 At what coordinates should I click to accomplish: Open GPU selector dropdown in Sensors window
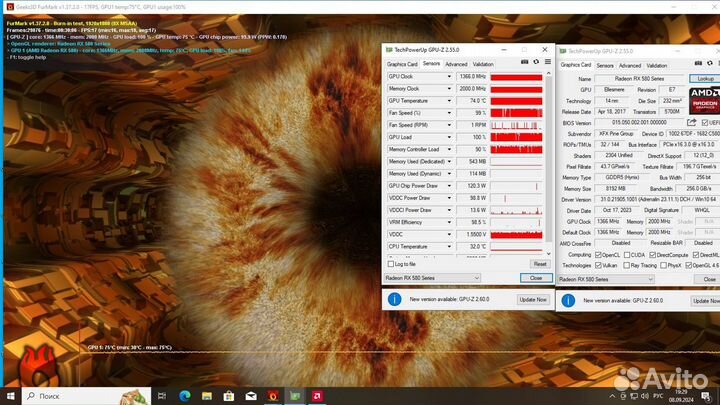pos(432,278)
